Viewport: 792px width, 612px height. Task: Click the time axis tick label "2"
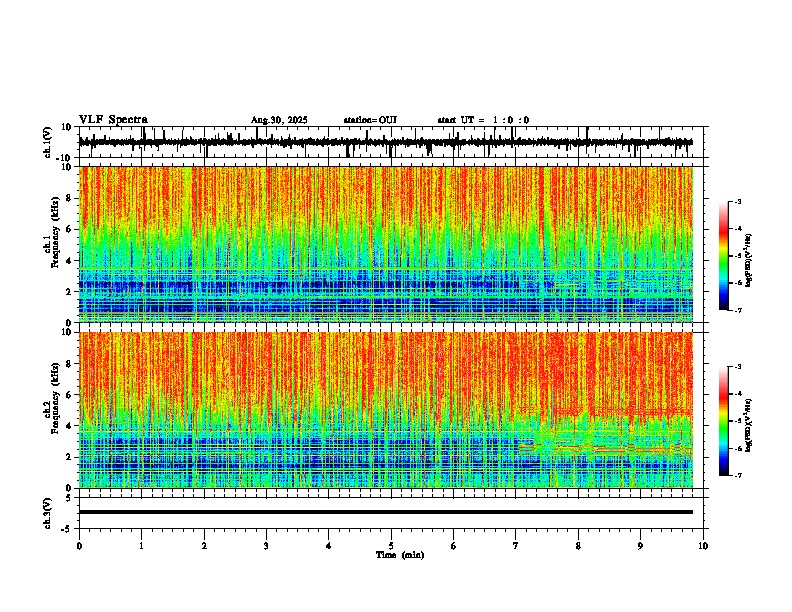click(204, 546)
